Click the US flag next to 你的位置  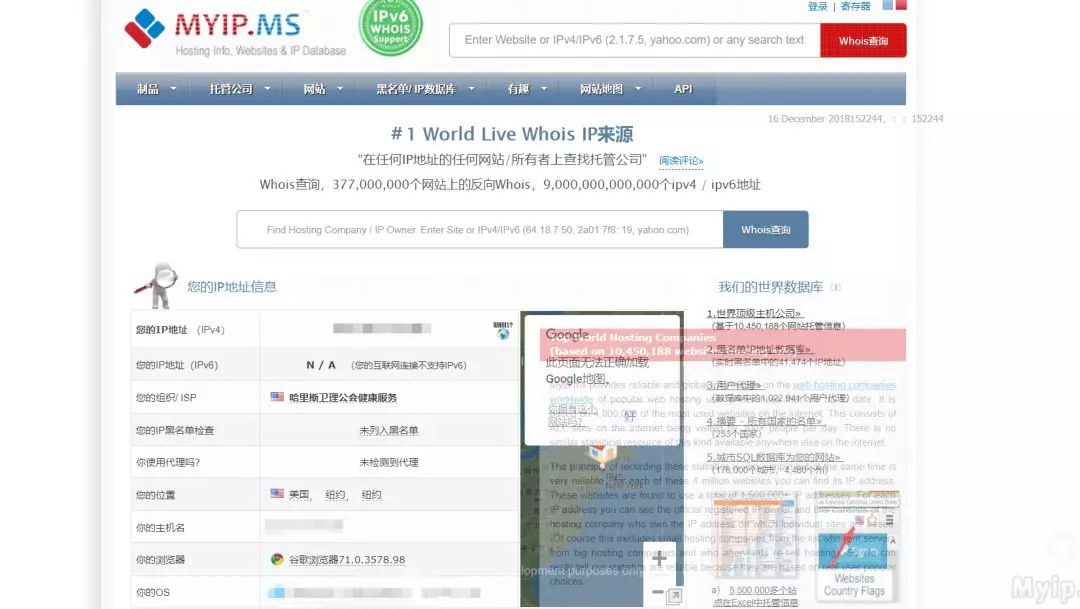click(x=277, y=494)
